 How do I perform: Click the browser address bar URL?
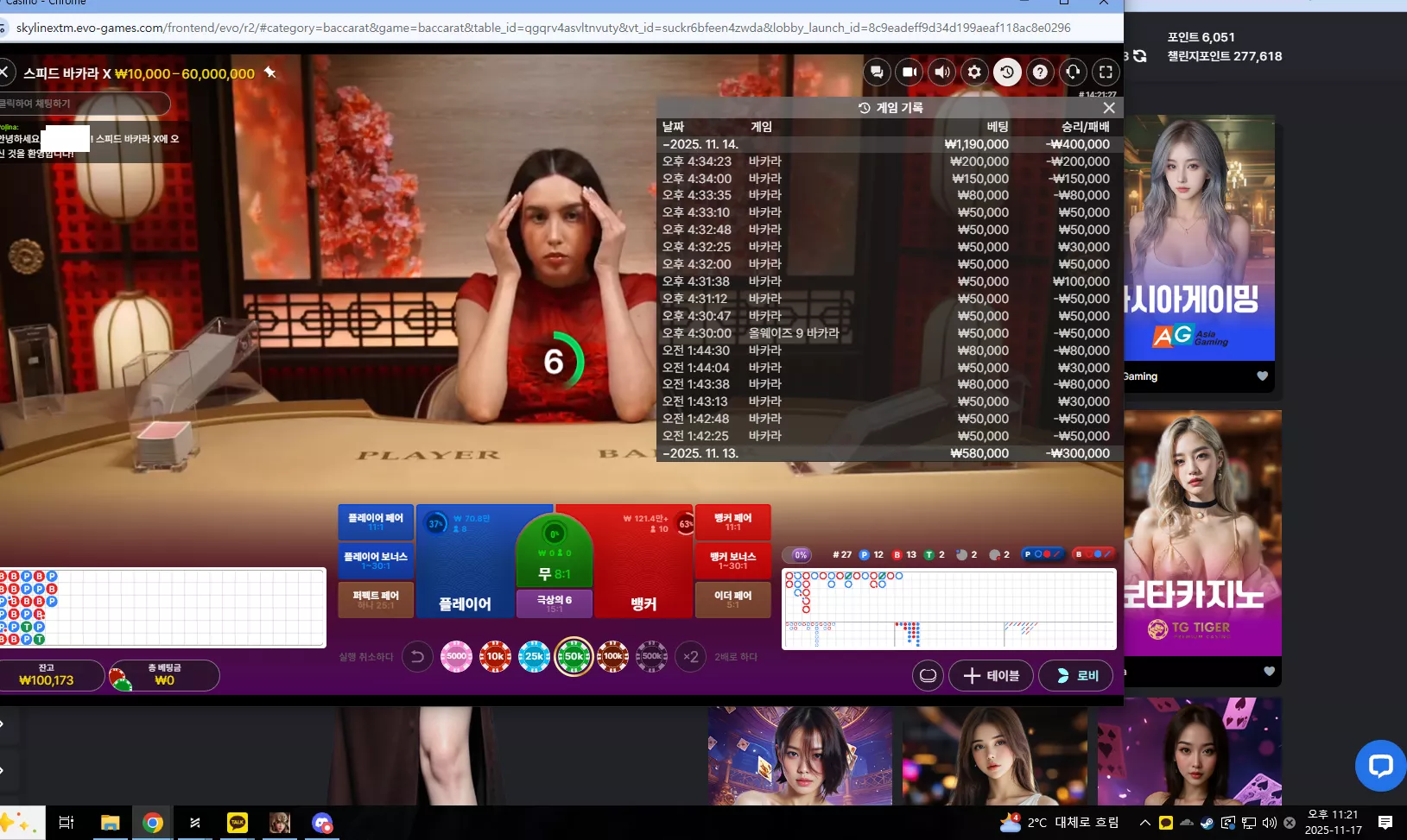click(x=543, y=28)
